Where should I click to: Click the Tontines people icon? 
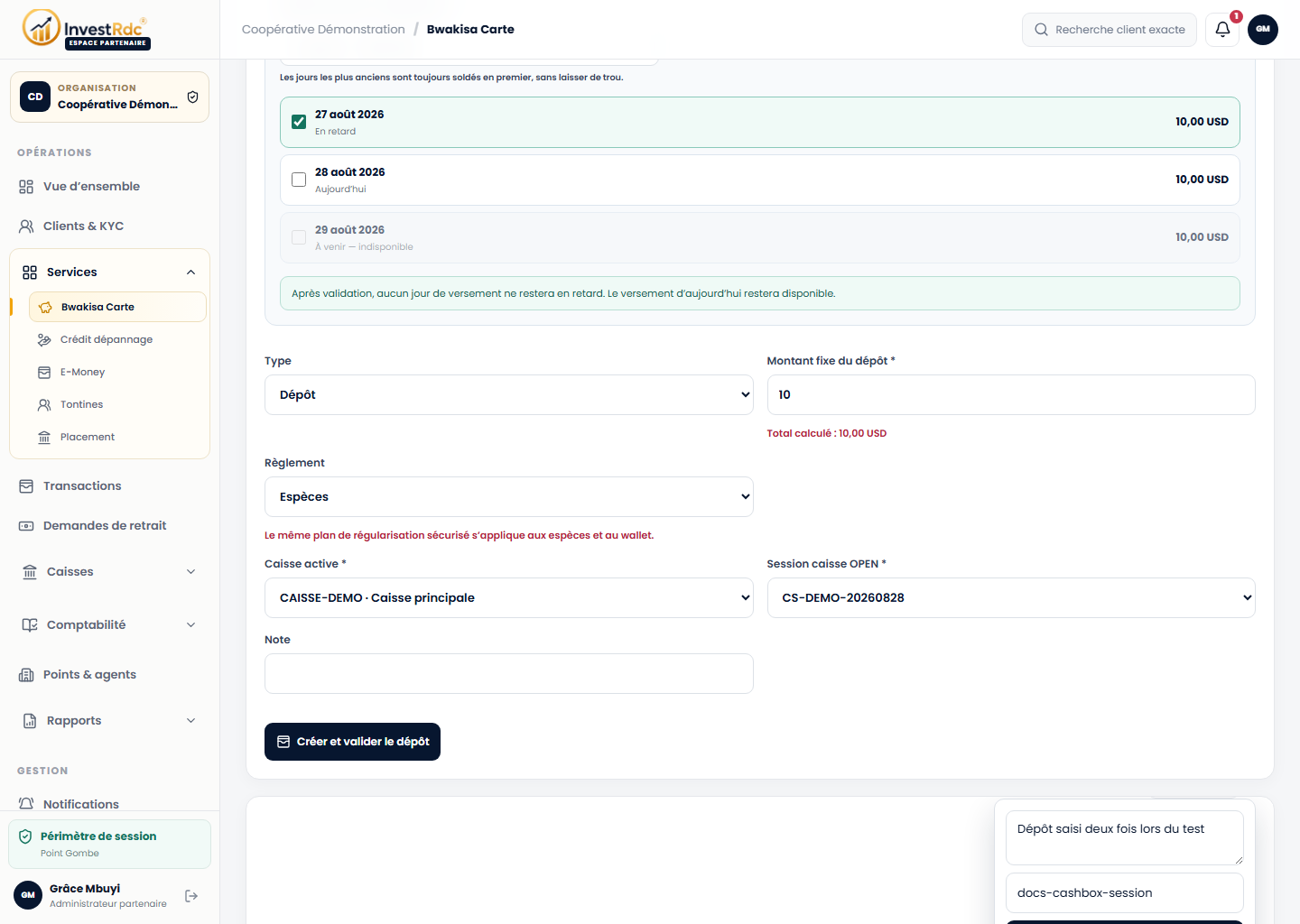click(x=44, y=405)
